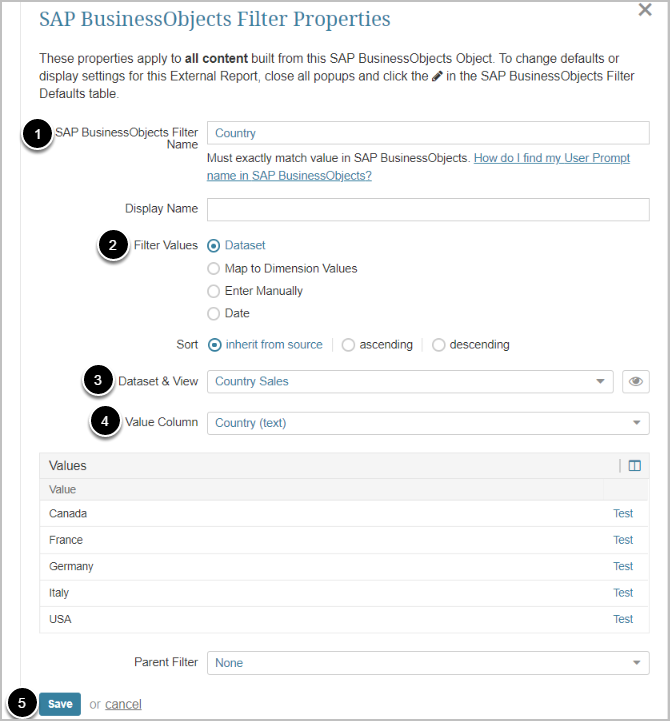Screen dimensions: 670x721
Task: Click Test link for Canada
Action: pyautogui.click(x=623, y=514)
